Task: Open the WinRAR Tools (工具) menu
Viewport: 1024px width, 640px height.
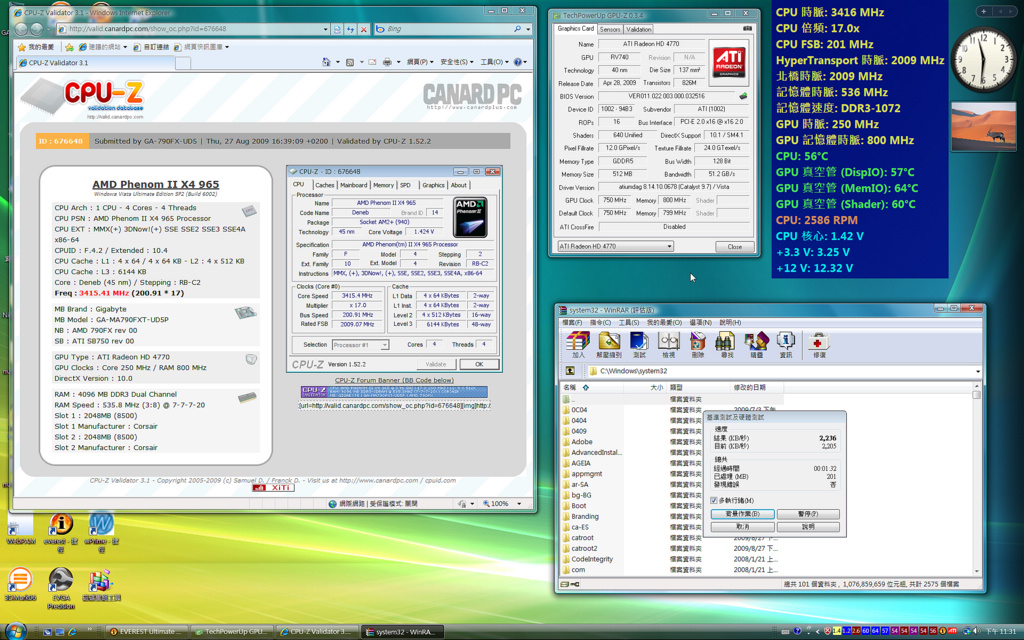Action: tap(628, 323)
